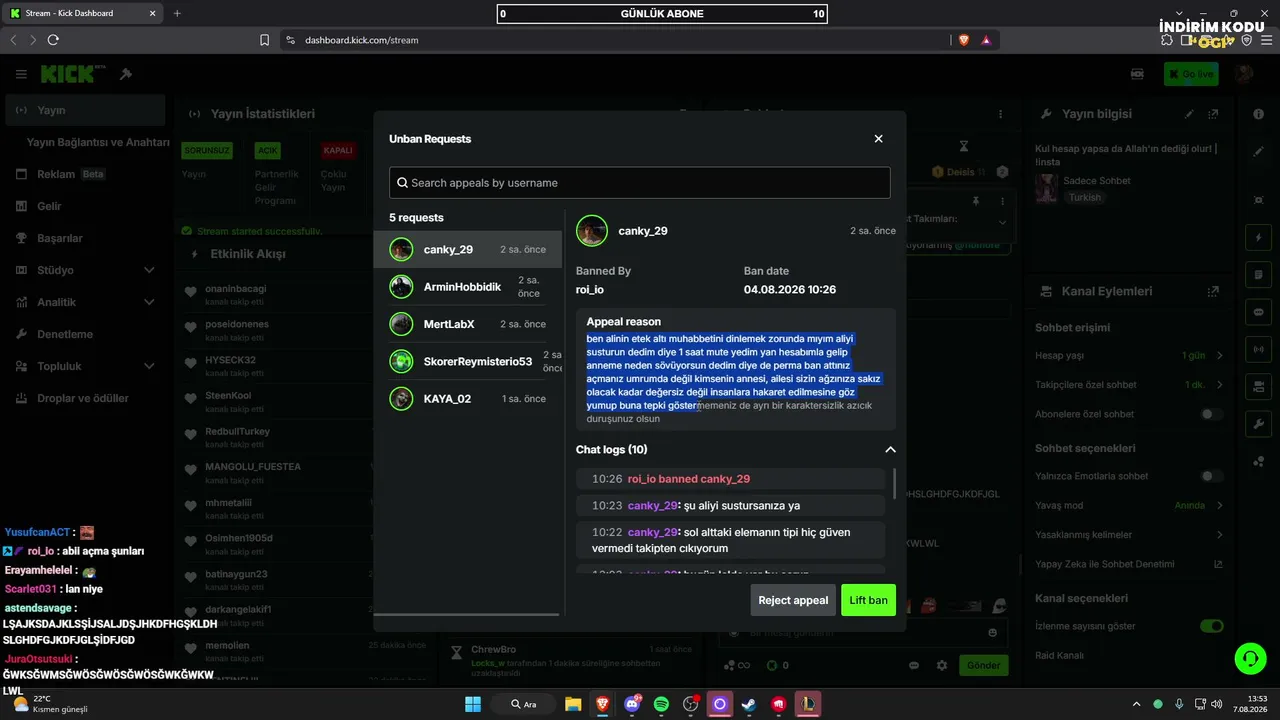Select canky_29 unban request
Screen dimensions: 1280x720
click(468, 249)
